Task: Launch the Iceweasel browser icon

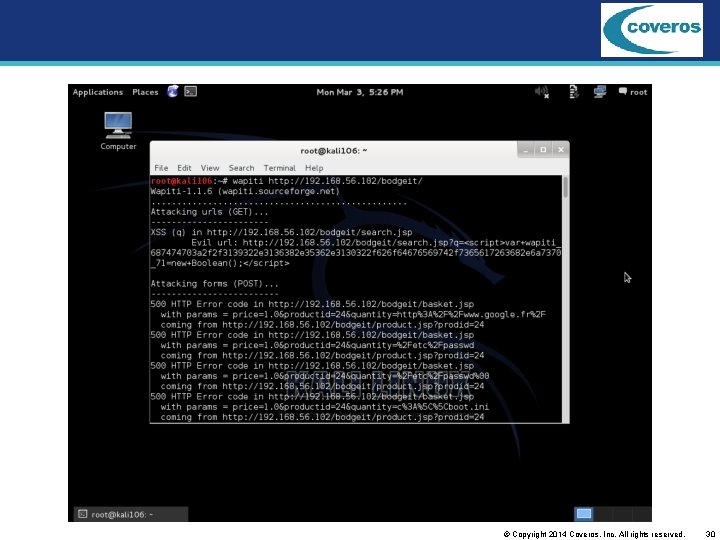Action: 173,91
